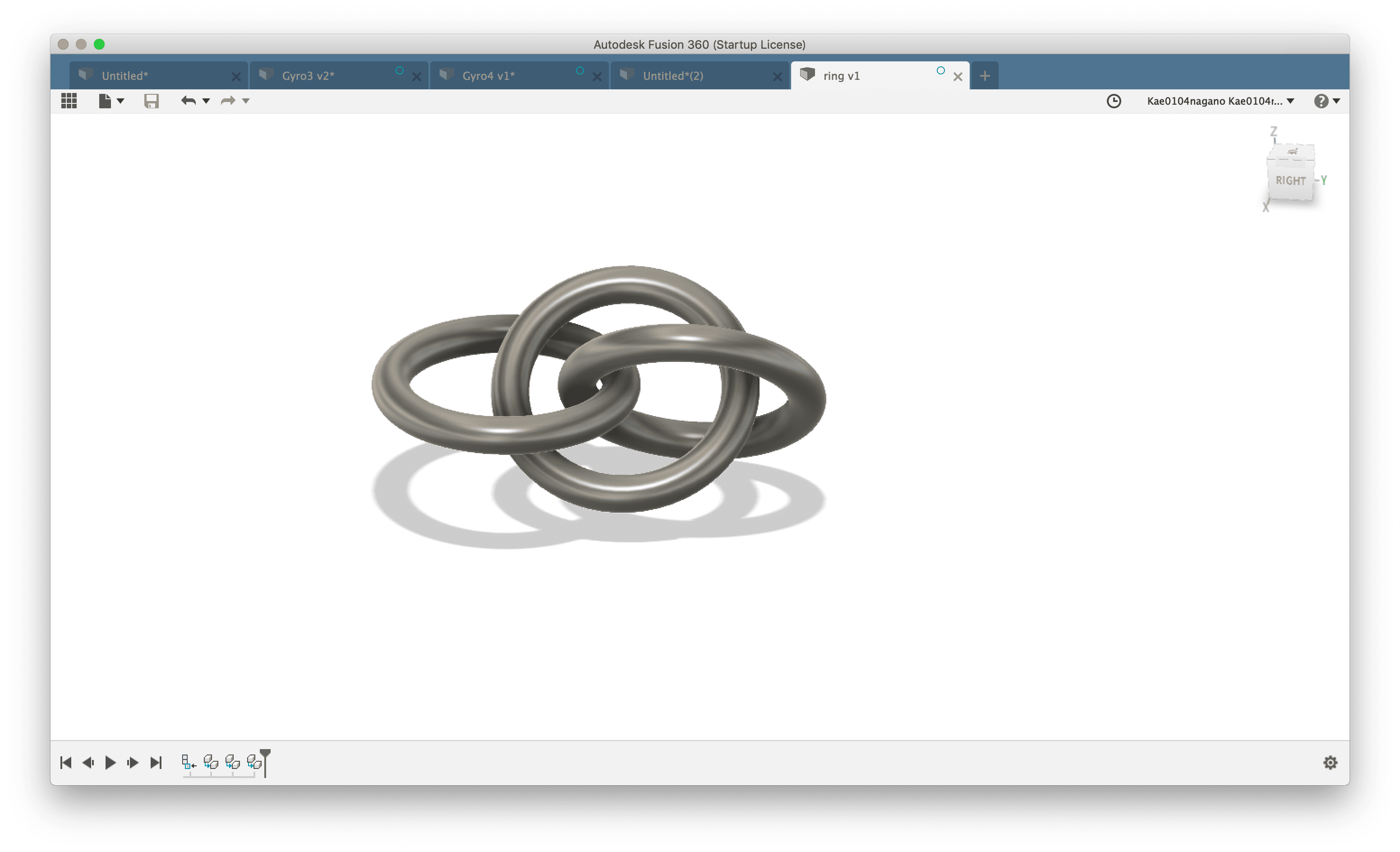The height and width of the screenshot is (852, 1400).
Task: Click the home icon above the ViewCube
Action: 1293,151
